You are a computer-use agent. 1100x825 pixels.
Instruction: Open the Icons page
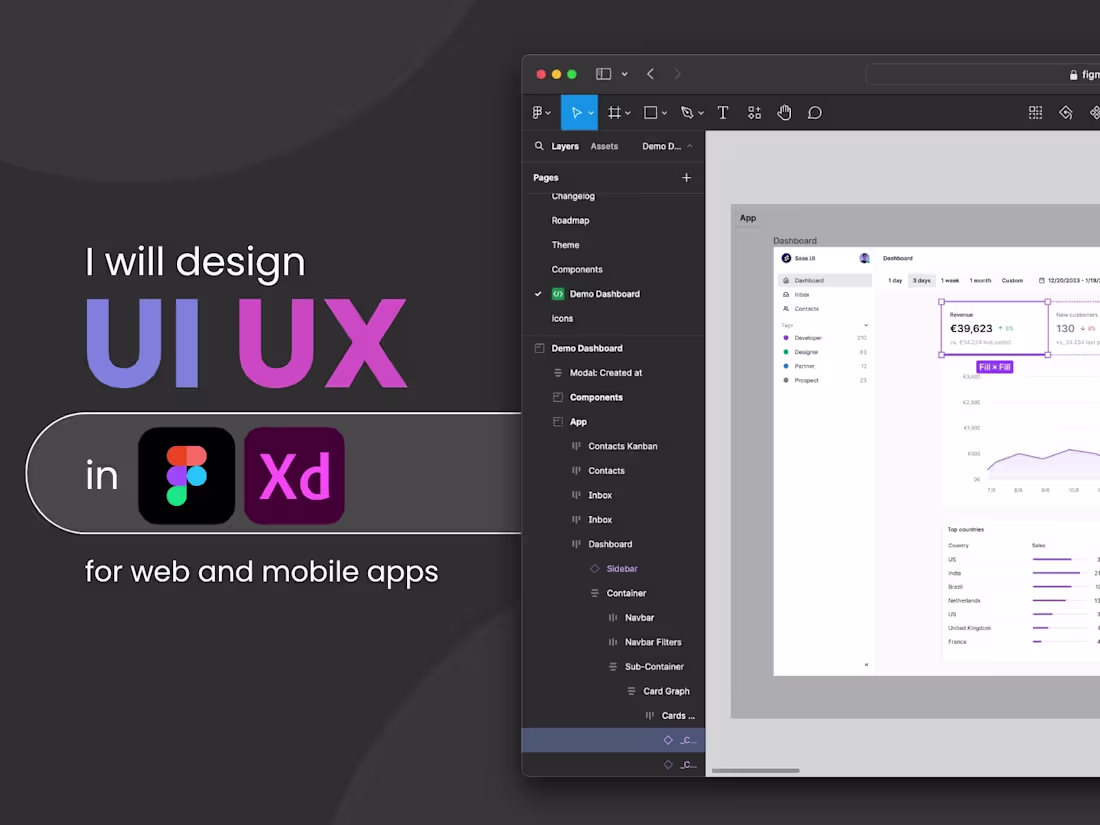coord(562,318)
